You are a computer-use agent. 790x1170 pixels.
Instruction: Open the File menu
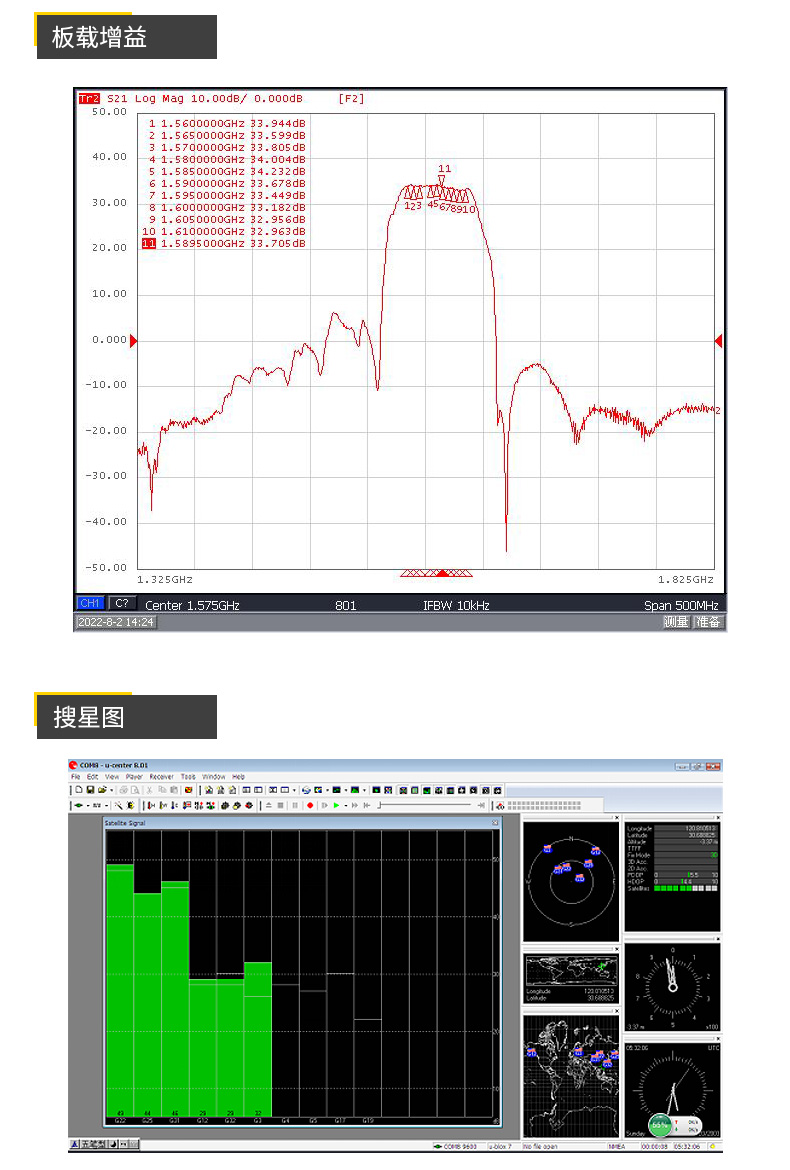(75, 776)
